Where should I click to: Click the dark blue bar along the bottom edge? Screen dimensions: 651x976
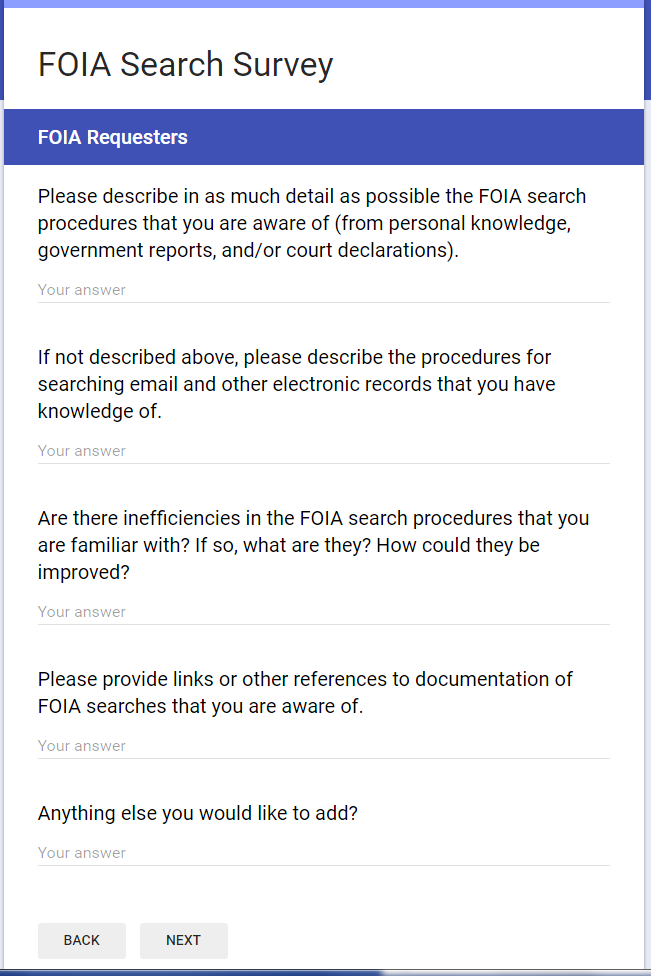pyautogui.click(x=190, y=972)
